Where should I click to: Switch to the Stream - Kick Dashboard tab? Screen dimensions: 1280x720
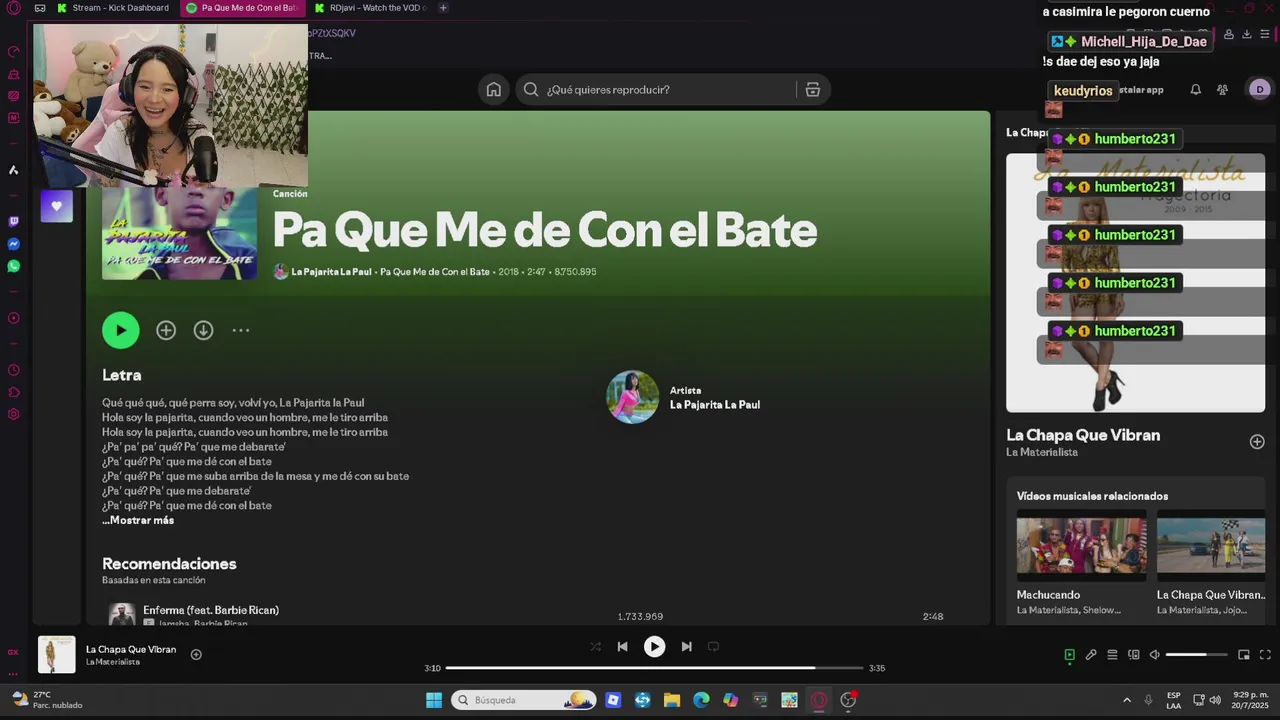112,8
